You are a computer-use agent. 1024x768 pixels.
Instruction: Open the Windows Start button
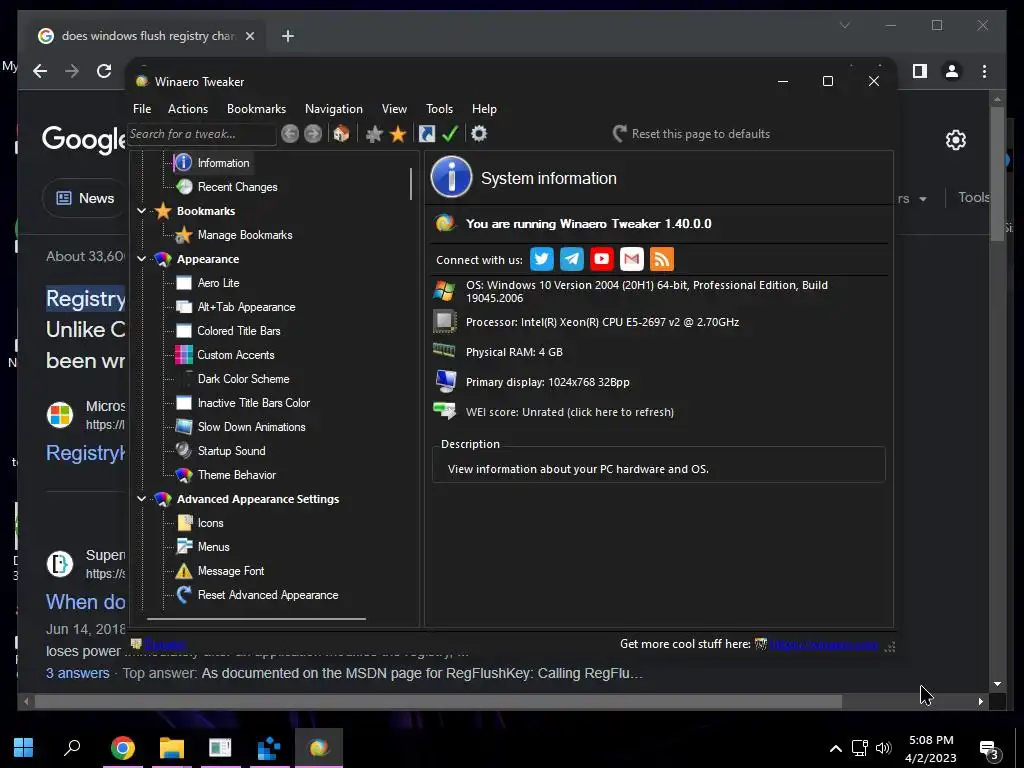pos(24,748)
